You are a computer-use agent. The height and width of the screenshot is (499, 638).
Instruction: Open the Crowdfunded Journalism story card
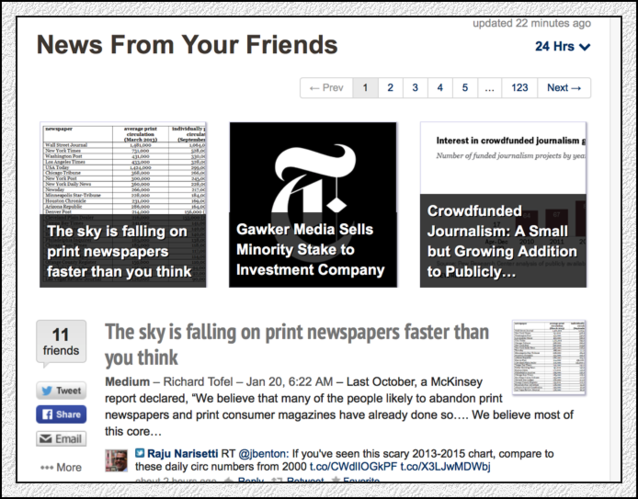[x=503, y=204]
